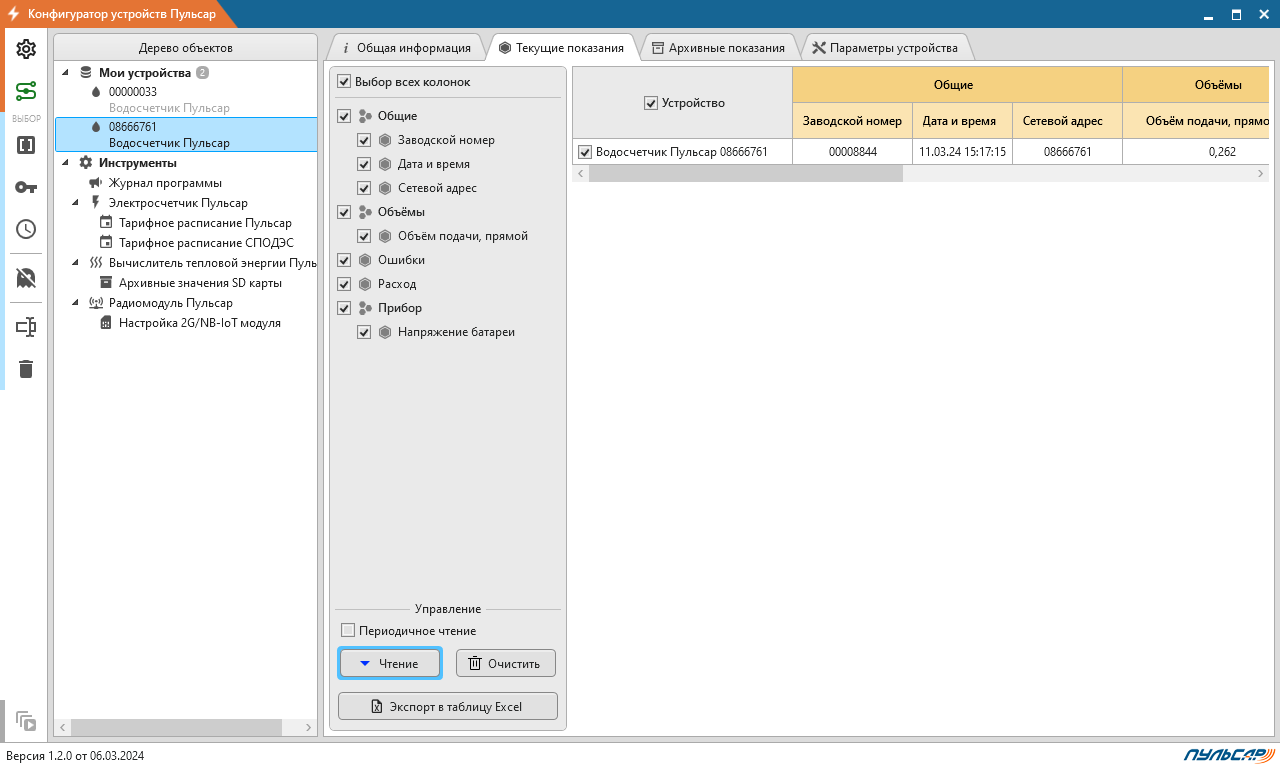Screen dimensions: 1280x768
Task: Click the Пульсар logo at bottom right
Action: click(x=1228, y=754)
